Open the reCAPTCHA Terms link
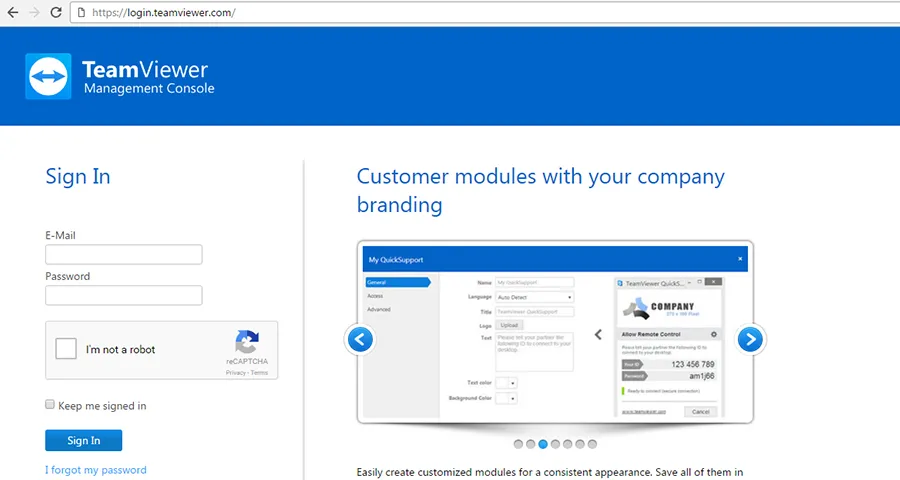This screenshot has height=480, width=900. point(259,373)
